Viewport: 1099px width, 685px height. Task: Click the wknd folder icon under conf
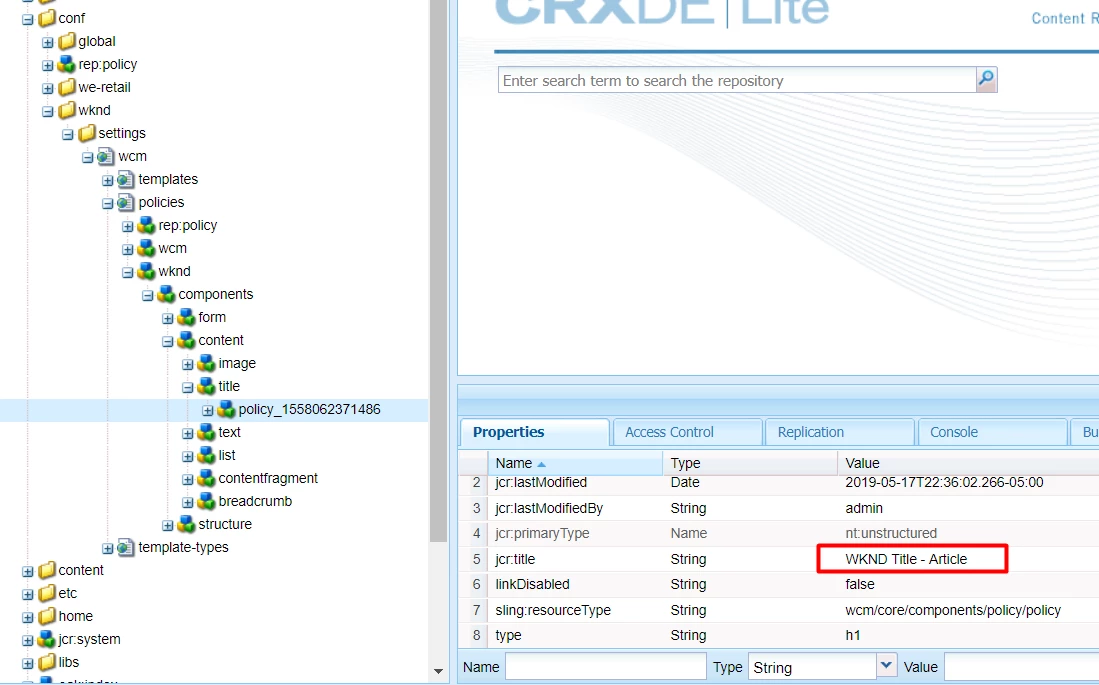(67, 111)
